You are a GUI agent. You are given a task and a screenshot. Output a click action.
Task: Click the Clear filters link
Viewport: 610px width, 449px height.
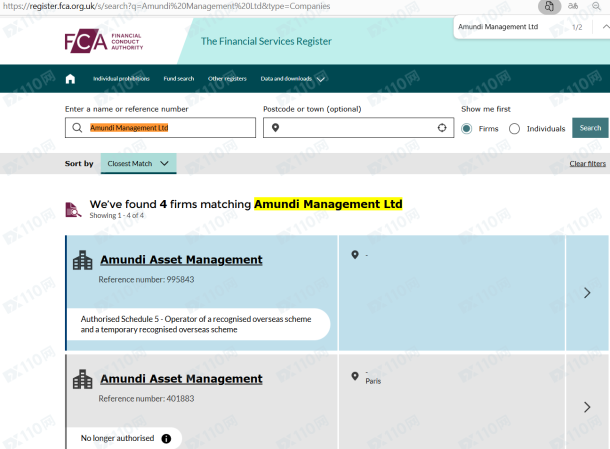click(587, 163)
